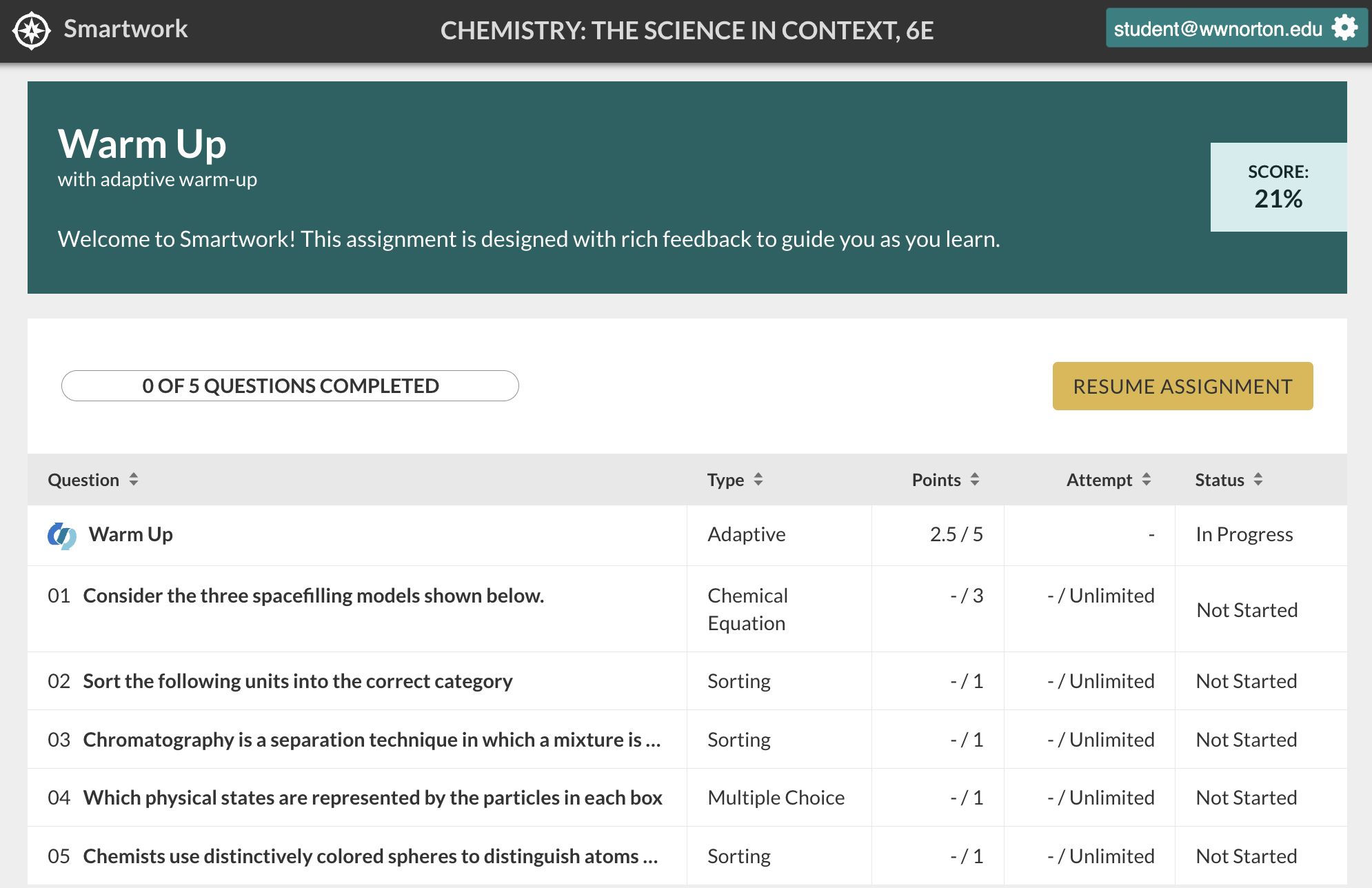Click the Question column header label
The image size is (1372, 888).
tap(83, 480)
